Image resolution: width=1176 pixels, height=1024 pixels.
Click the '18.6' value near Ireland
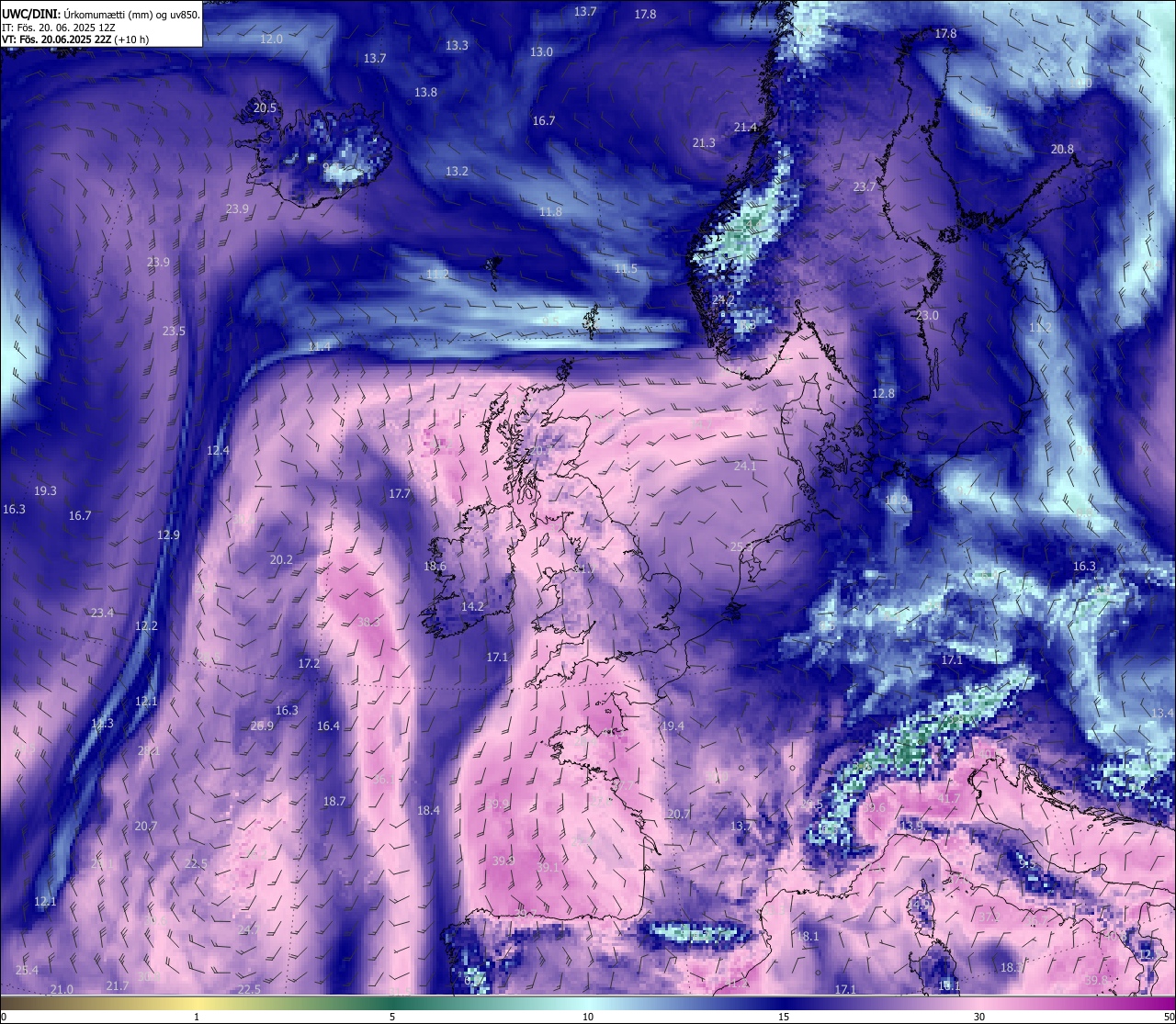[x=435, y=566]
